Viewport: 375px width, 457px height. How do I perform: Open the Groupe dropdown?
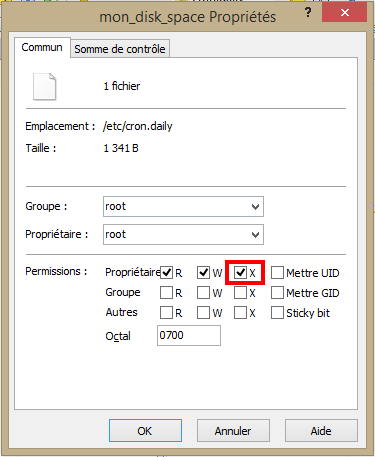[x=183, y=207]
